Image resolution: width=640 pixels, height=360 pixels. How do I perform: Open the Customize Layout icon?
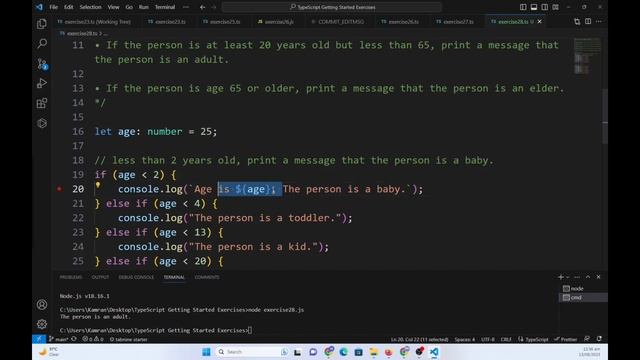(556, 7)
